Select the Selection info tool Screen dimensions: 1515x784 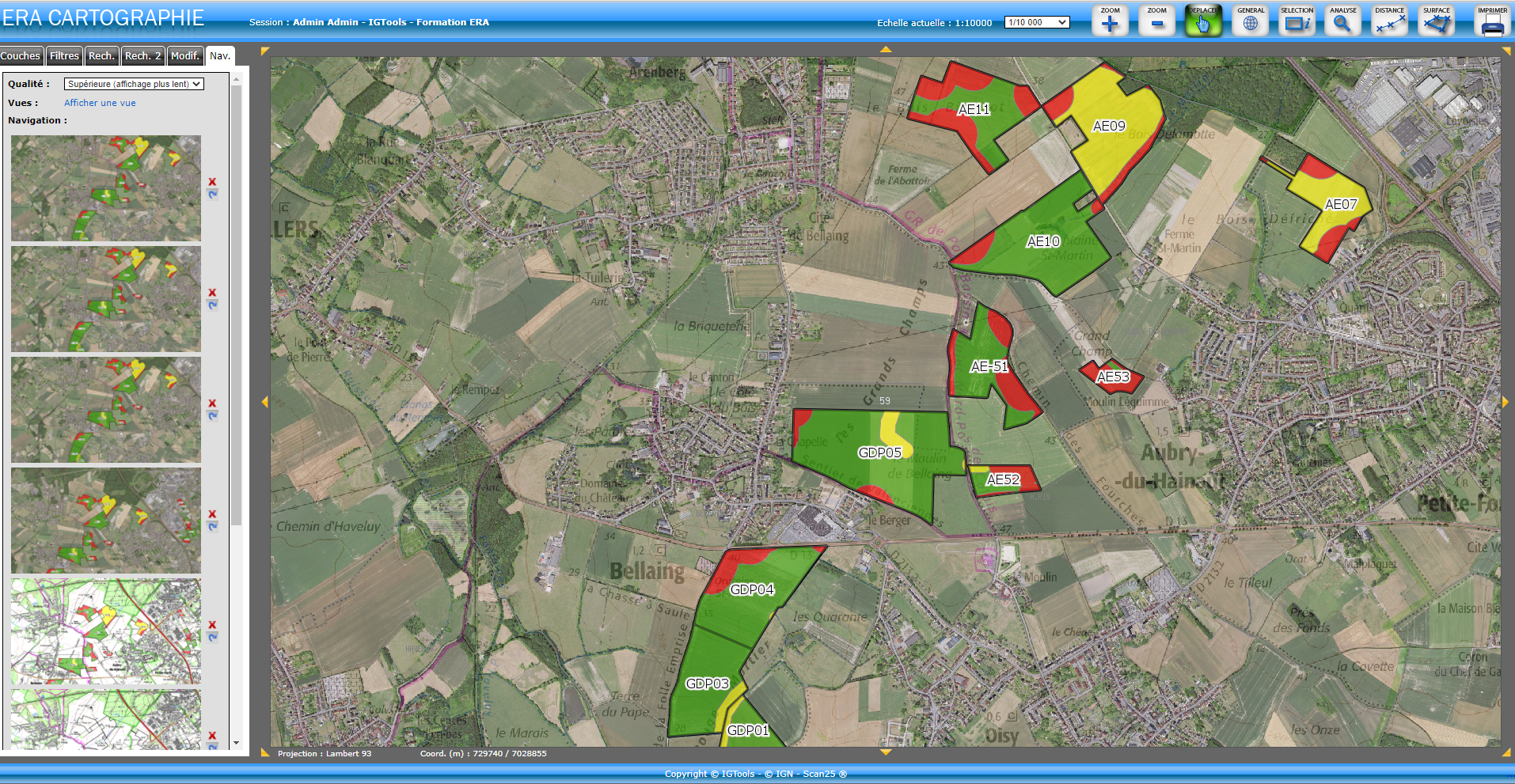1297,21
